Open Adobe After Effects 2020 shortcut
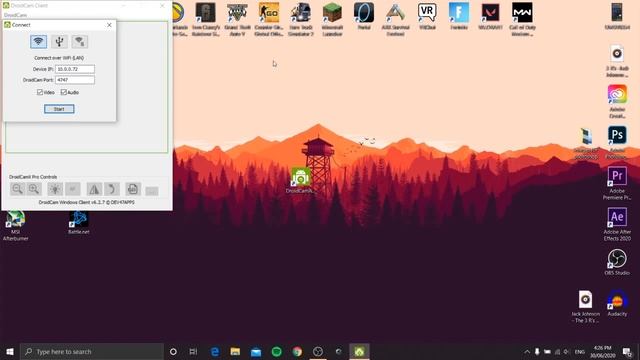Viewport: 640px width, 360px height. point(617,224)
